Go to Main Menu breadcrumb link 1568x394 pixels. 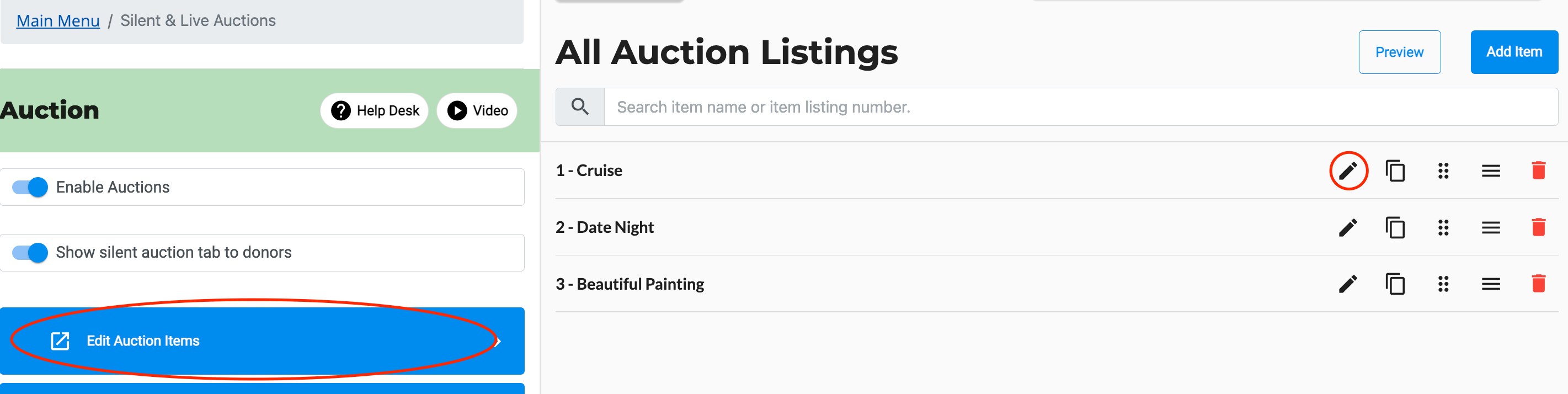[58, 21]
